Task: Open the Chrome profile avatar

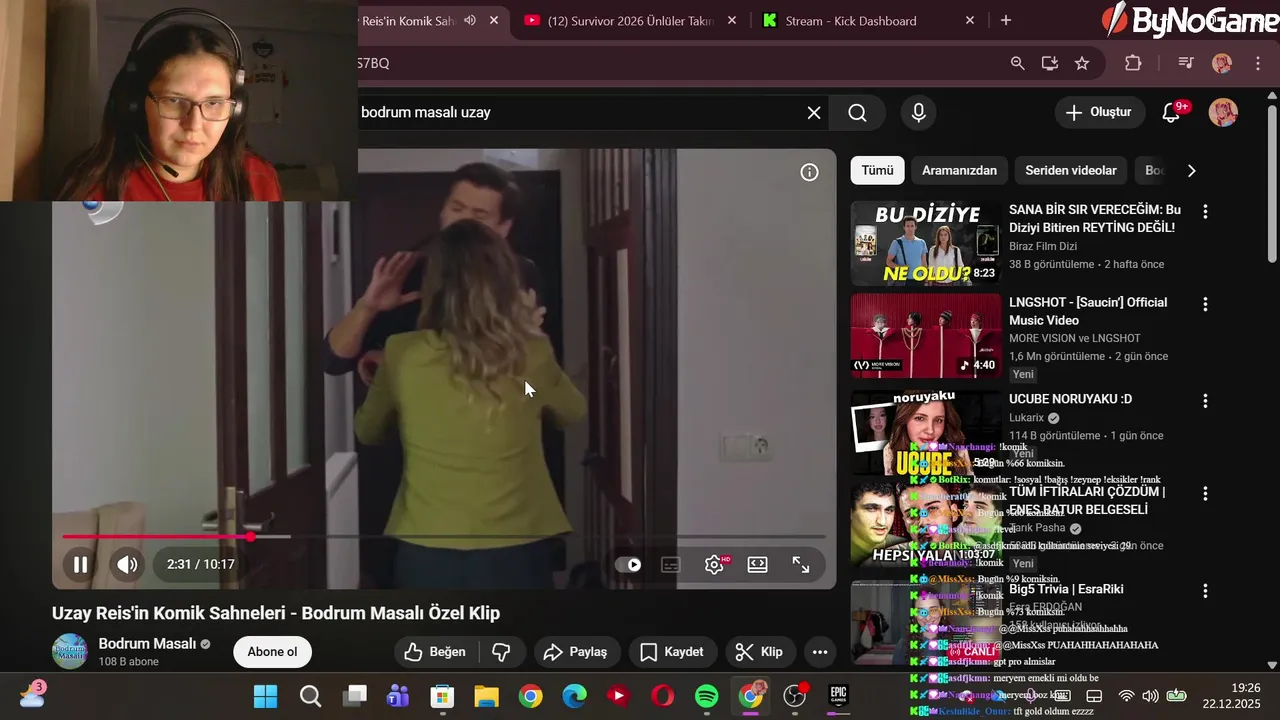Action: (x=1222, y=63)
